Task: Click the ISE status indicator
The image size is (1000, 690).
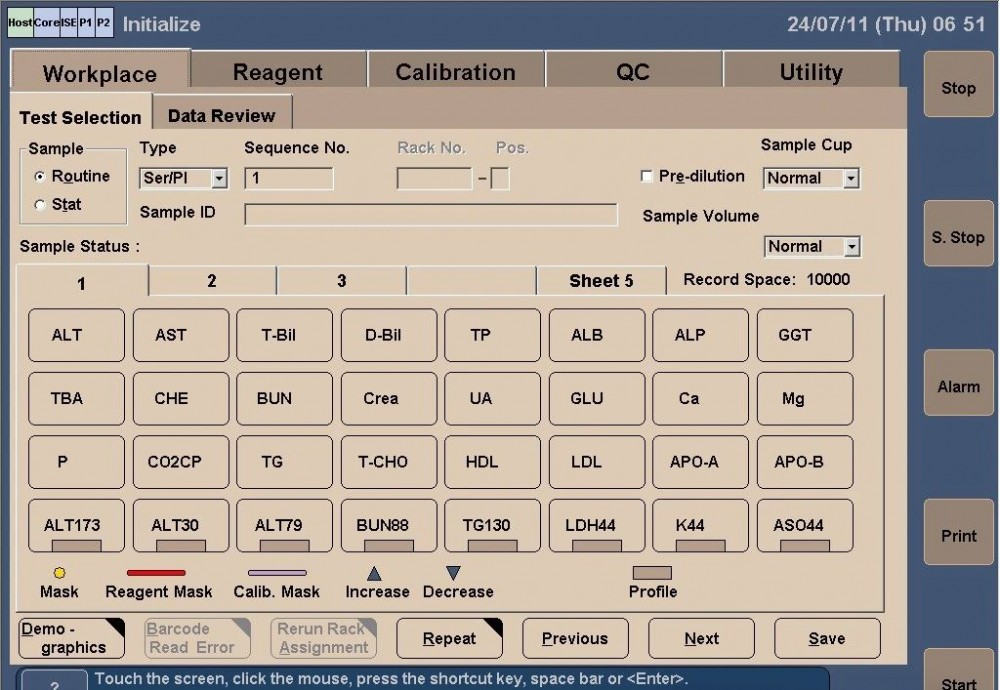Action: [69, 22]
